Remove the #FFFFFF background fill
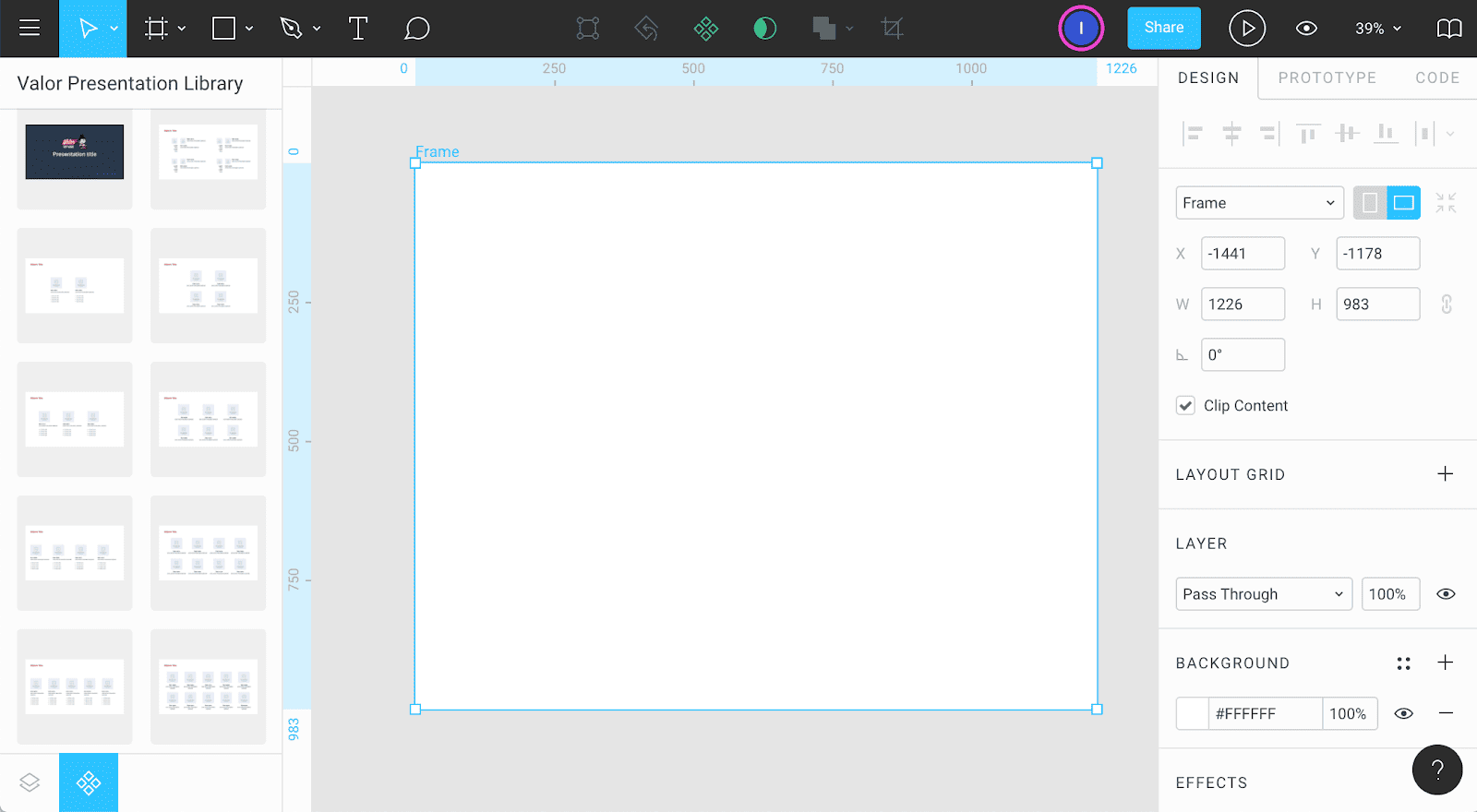Viewport: 1477px width, 812px height. (1446, 713)
